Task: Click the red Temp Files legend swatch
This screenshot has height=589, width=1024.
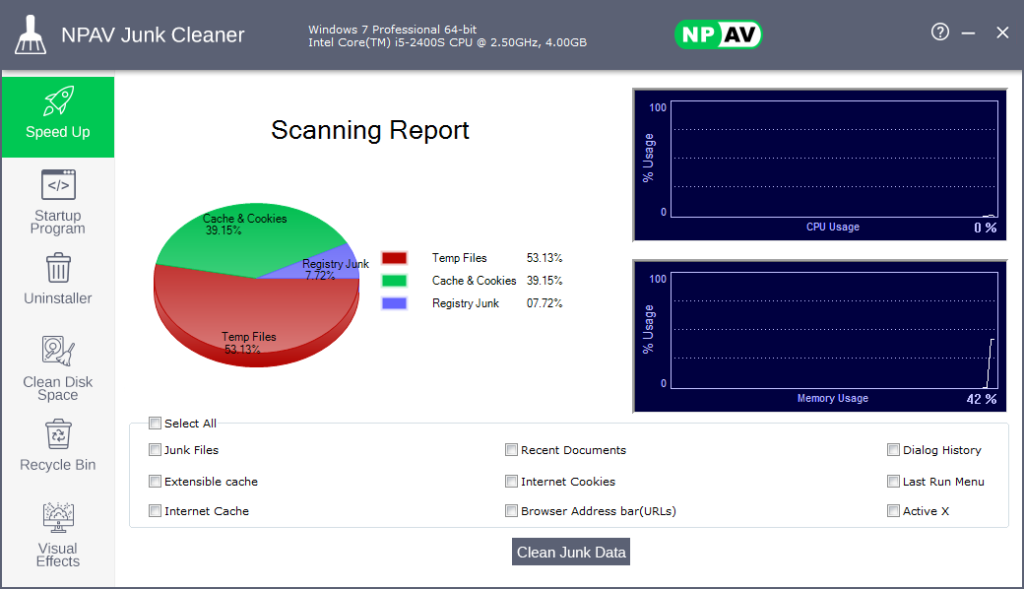Action: (394, 258)
